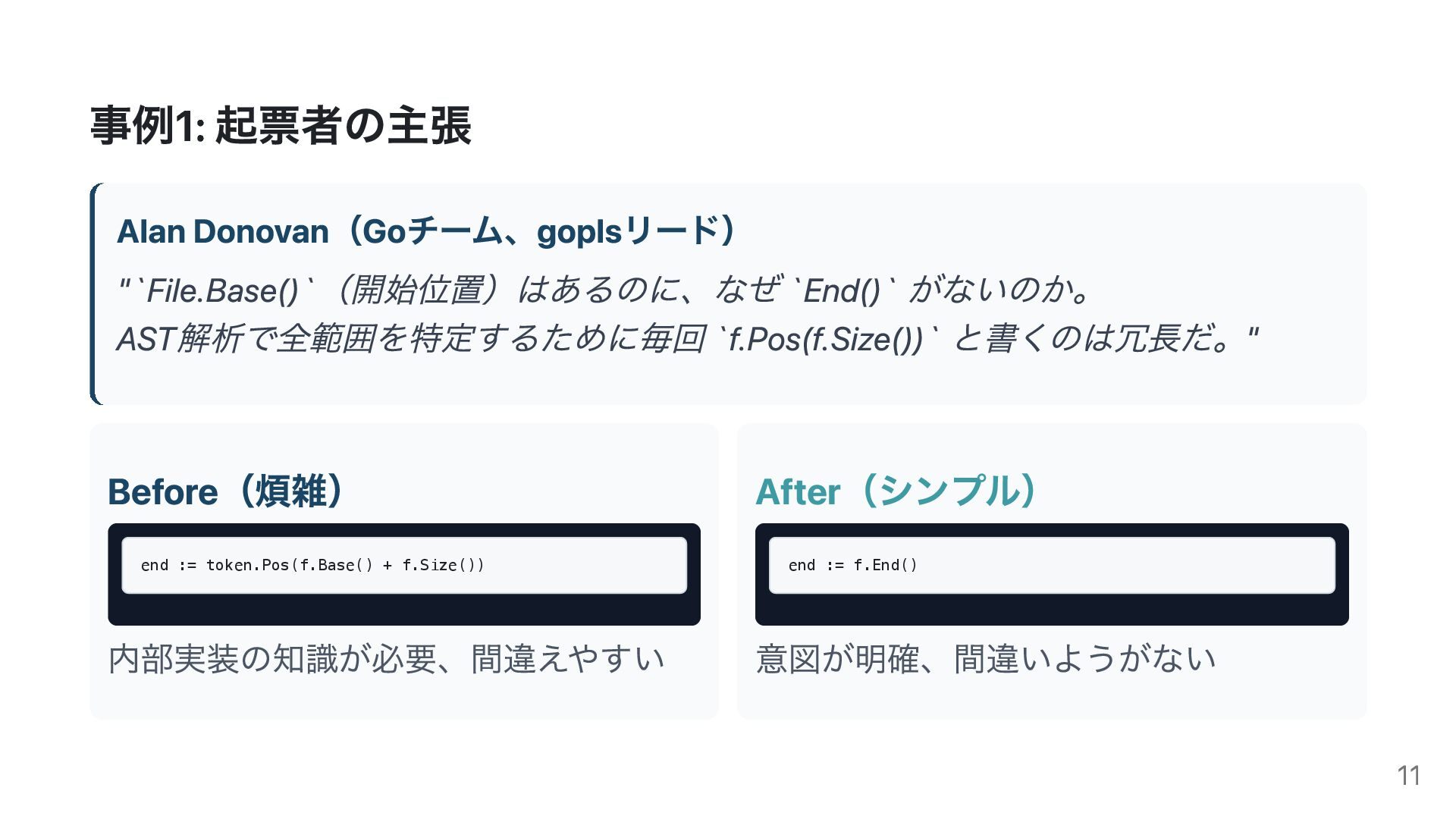This screenshot has width=1456, height=819.
Task: Click the quote line mentioning f.Pos(f.Size())
Action: (x=687, y=338)
